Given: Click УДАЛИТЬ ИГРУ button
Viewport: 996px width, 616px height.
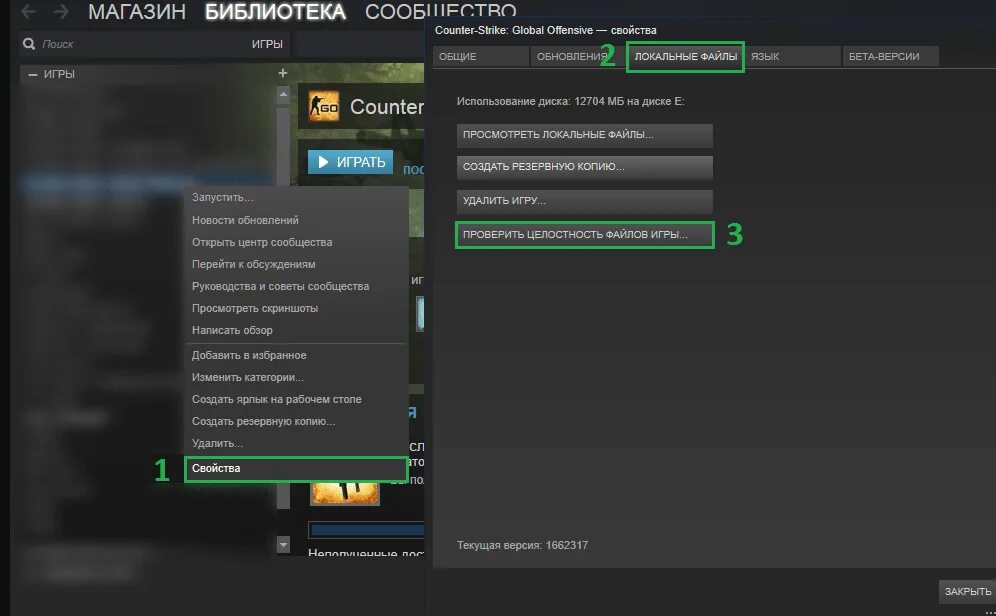Looking at the screenshot, I should 584,201.
